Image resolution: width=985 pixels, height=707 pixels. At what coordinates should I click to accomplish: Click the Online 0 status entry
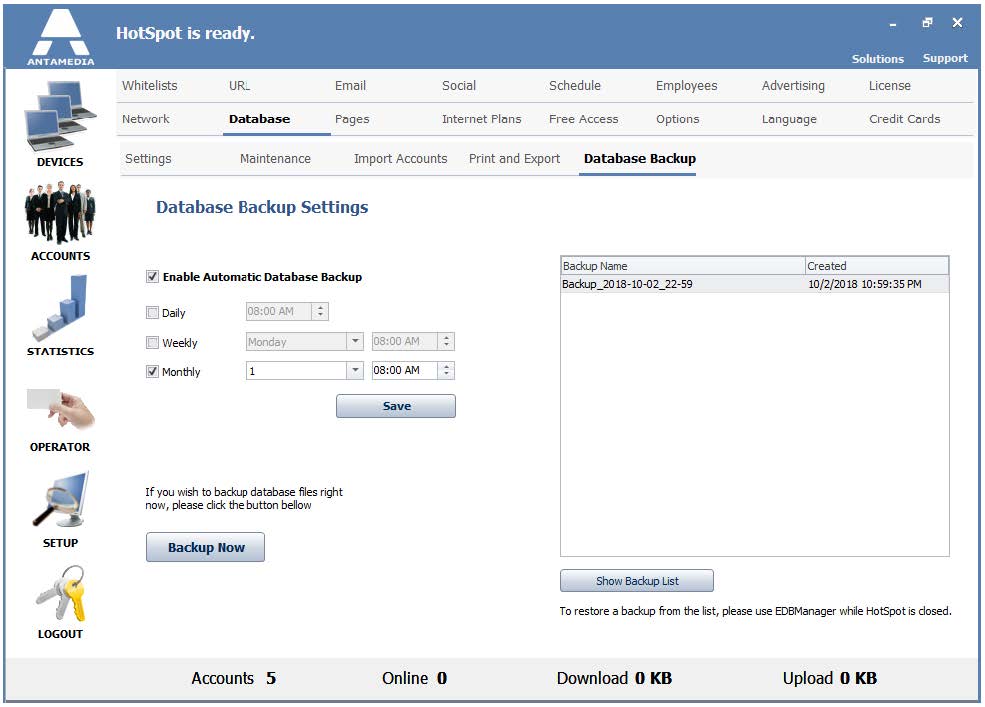(x=415, y=678)
